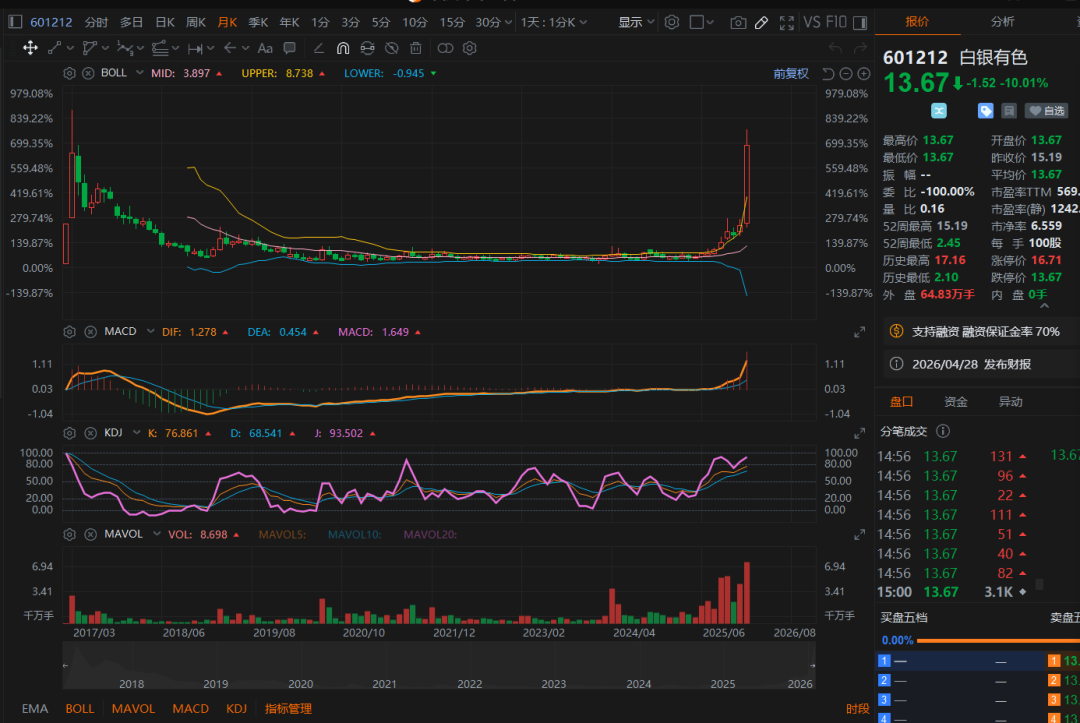Open the layout square dropdown

pyautogui.click(x=702, y=22)
